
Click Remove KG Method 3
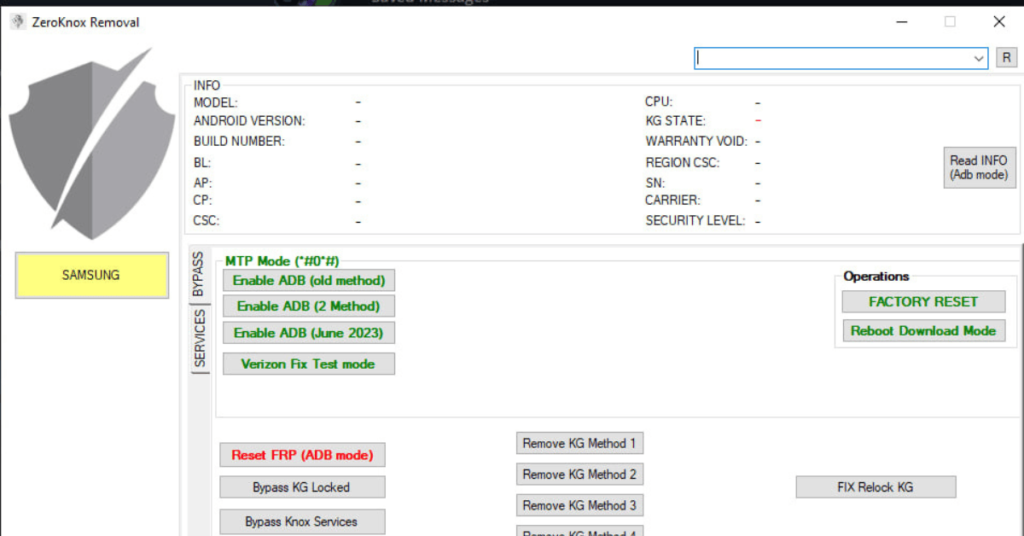580,505
